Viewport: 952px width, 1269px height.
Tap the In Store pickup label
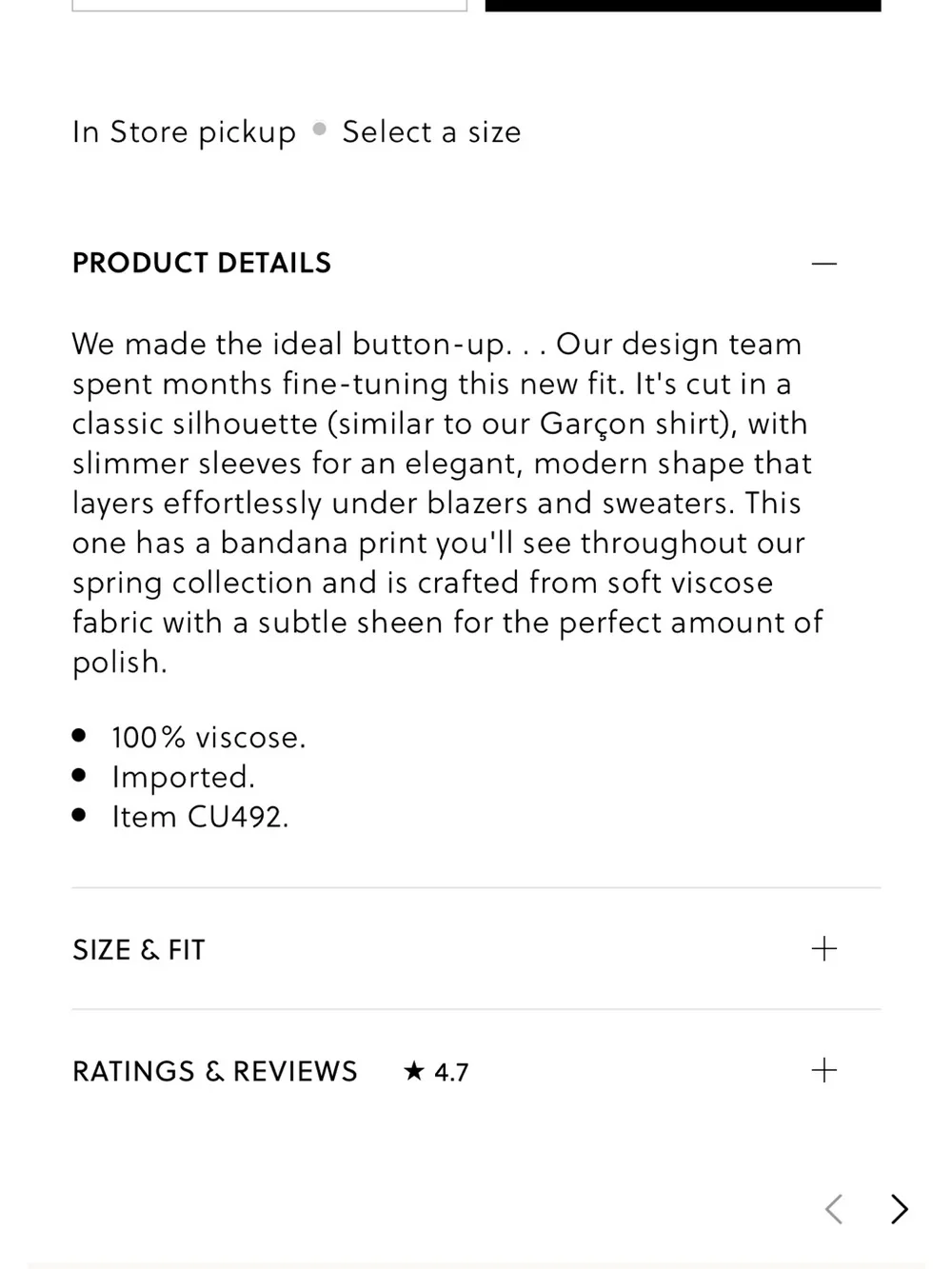click(185, 132)
